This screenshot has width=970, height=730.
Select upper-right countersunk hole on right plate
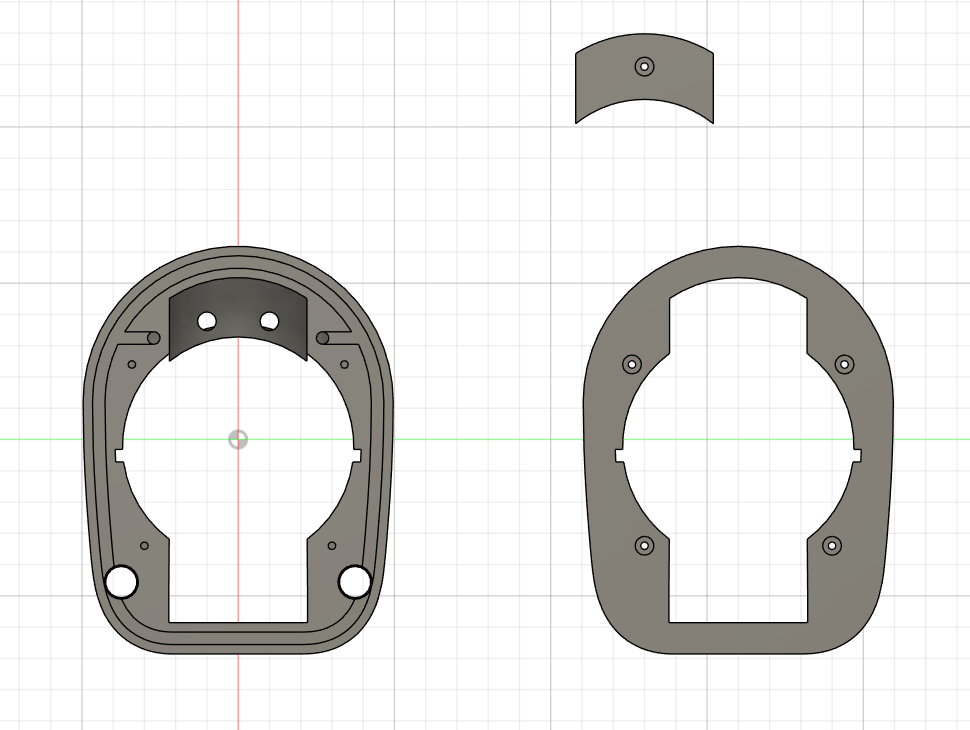coord(845,364)
